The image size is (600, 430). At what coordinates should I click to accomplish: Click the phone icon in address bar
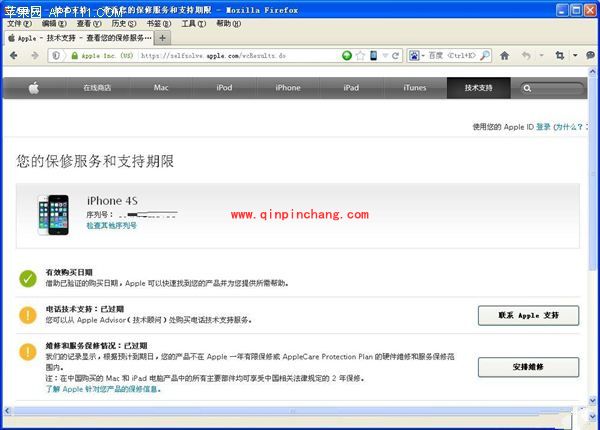373,56
